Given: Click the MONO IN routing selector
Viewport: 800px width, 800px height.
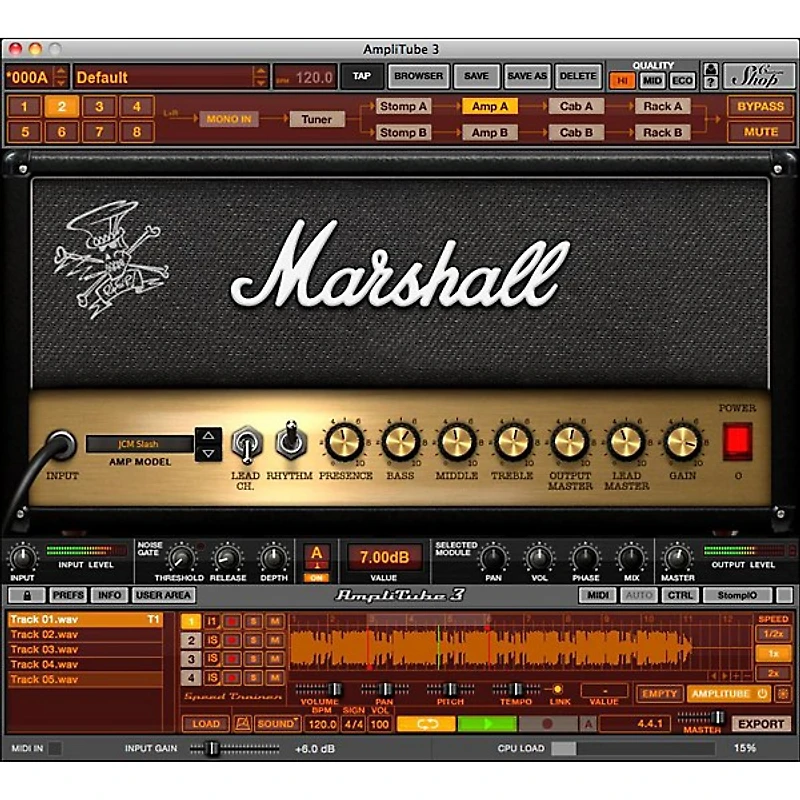Looking at the screenshot, I should pyautogui.click(x=229, y=119).
